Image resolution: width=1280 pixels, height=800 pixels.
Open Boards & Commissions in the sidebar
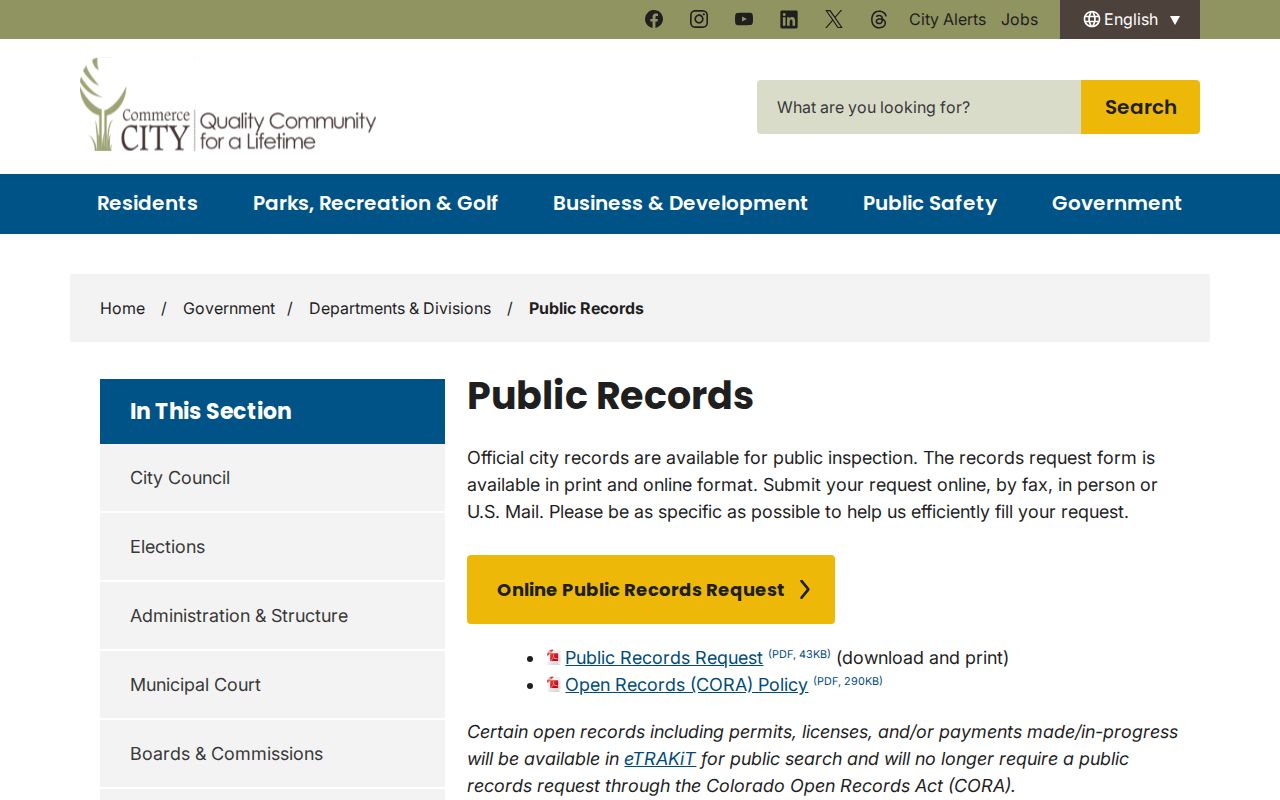tap(272, 754)
